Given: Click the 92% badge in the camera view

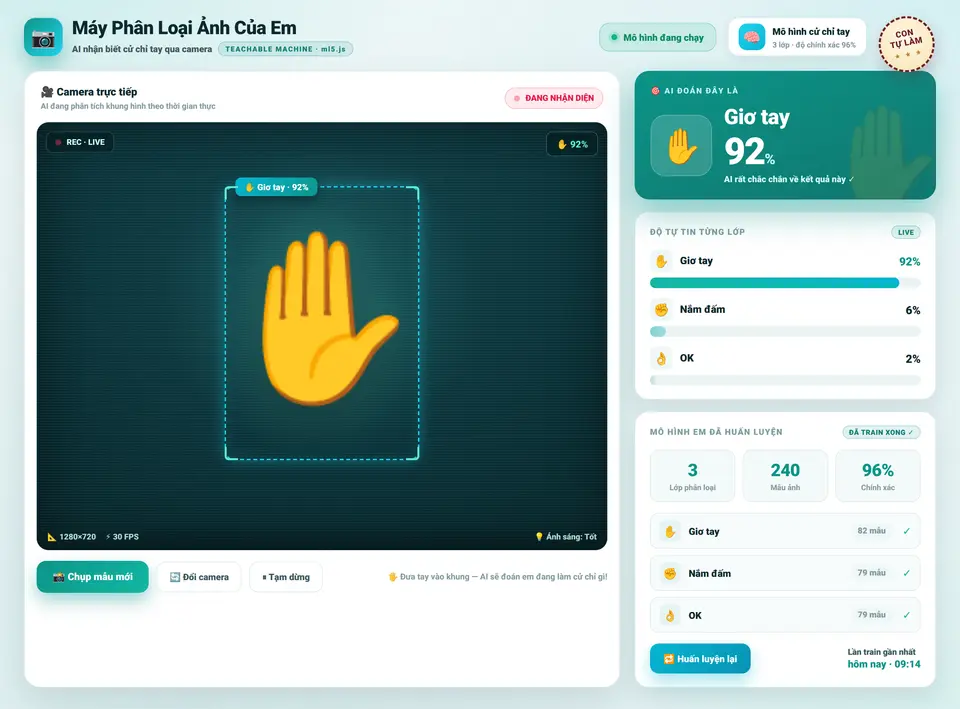Looking at the screenshot, I should 572,144.
